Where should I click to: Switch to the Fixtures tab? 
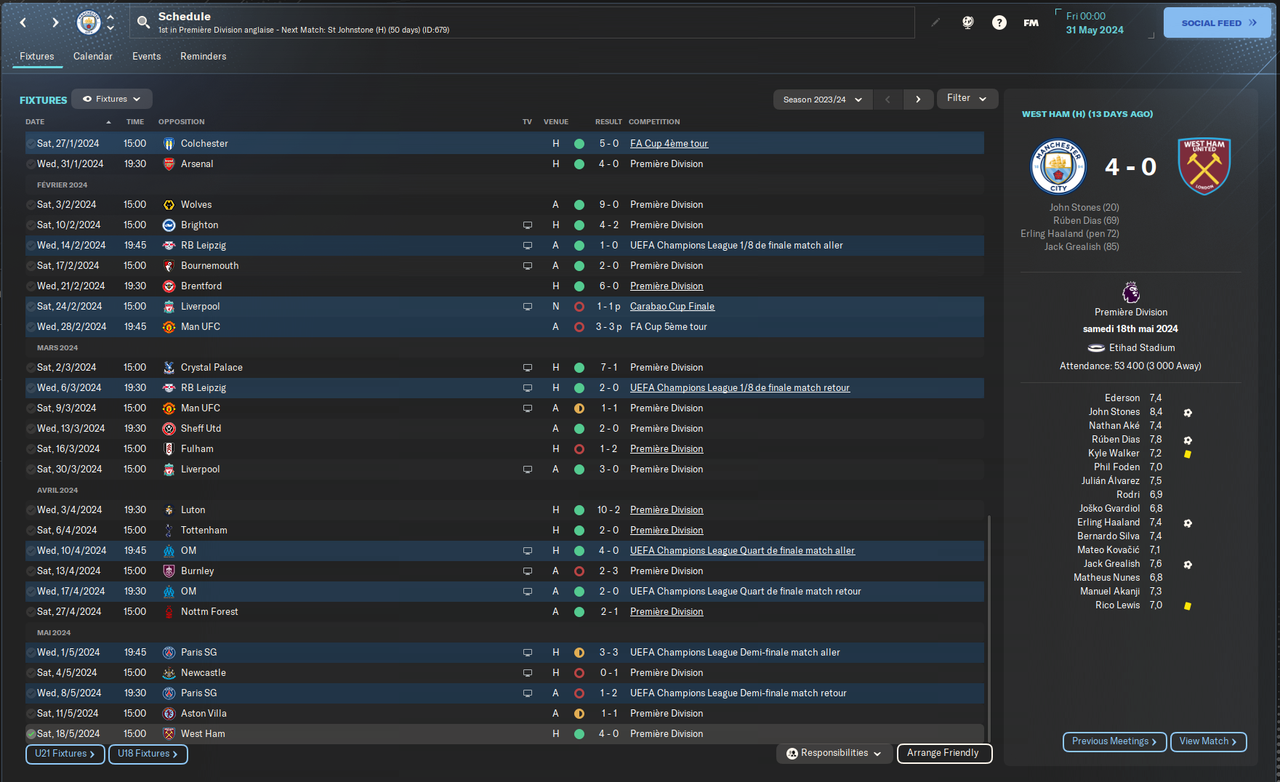point(37,56)
